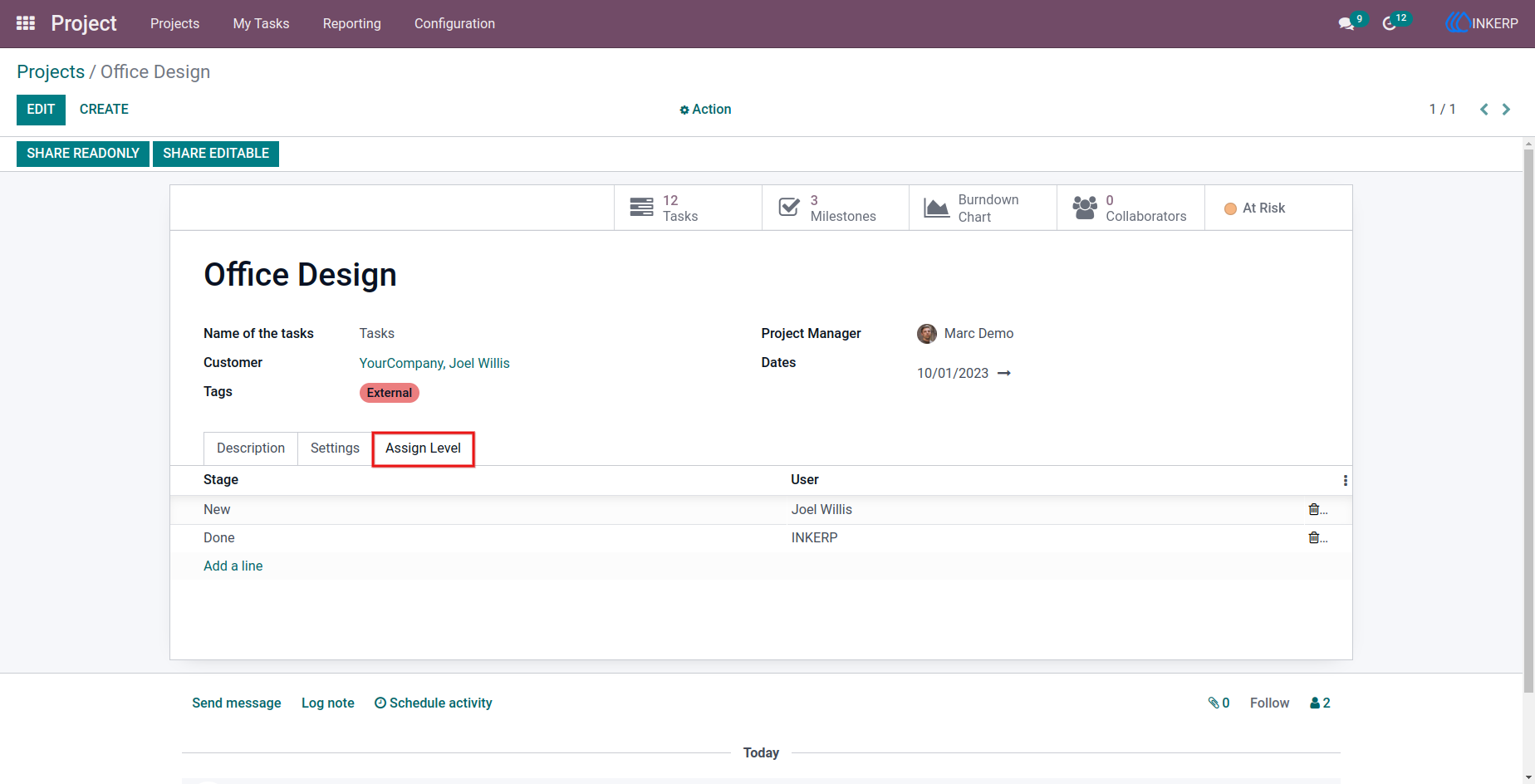Click Send message
Screen dimensions: 1535x784
(237, 703)
